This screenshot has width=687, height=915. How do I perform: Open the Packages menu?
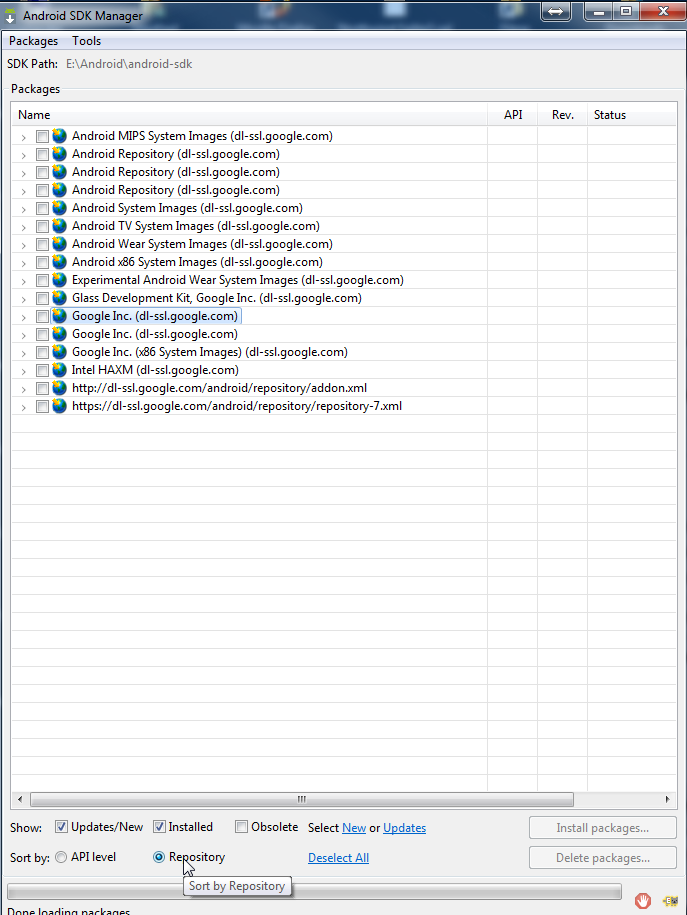click(33, 41)
